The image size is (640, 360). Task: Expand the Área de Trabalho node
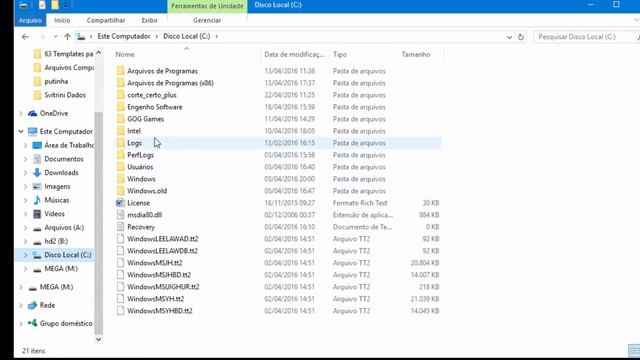[25, 145]
